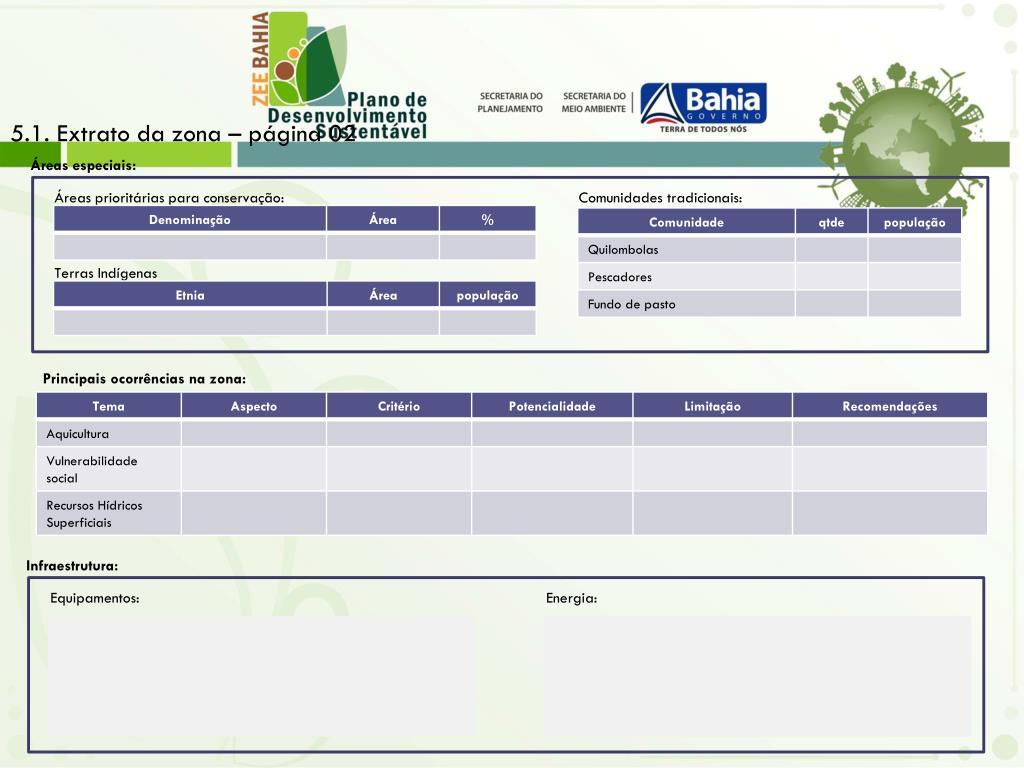This screenshot has height=768, width=1024.
Task: Click the 'Aspecto' column header
Action: click(x=253, y=406)
